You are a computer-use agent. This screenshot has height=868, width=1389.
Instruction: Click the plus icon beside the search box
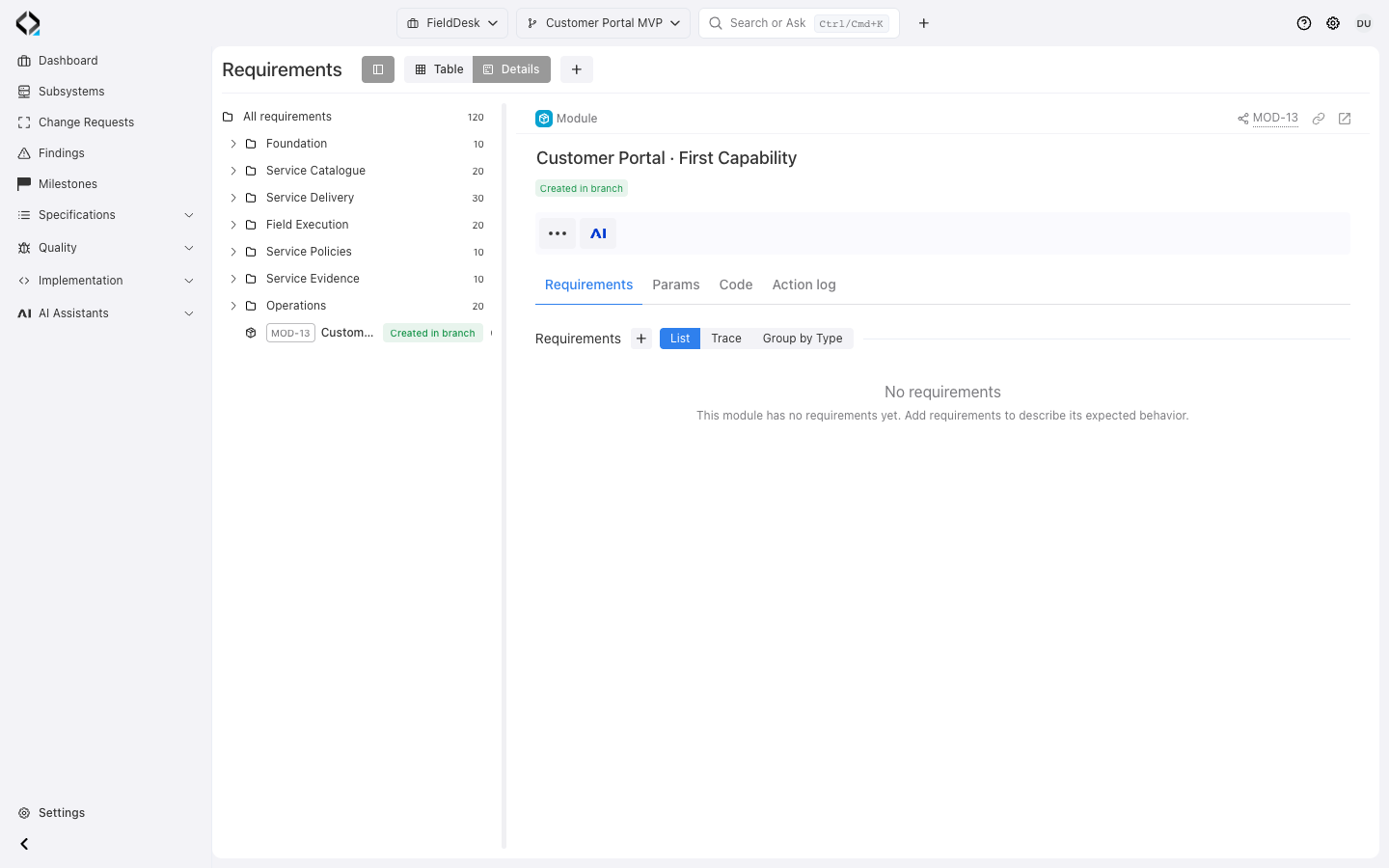tap(924, 23)
